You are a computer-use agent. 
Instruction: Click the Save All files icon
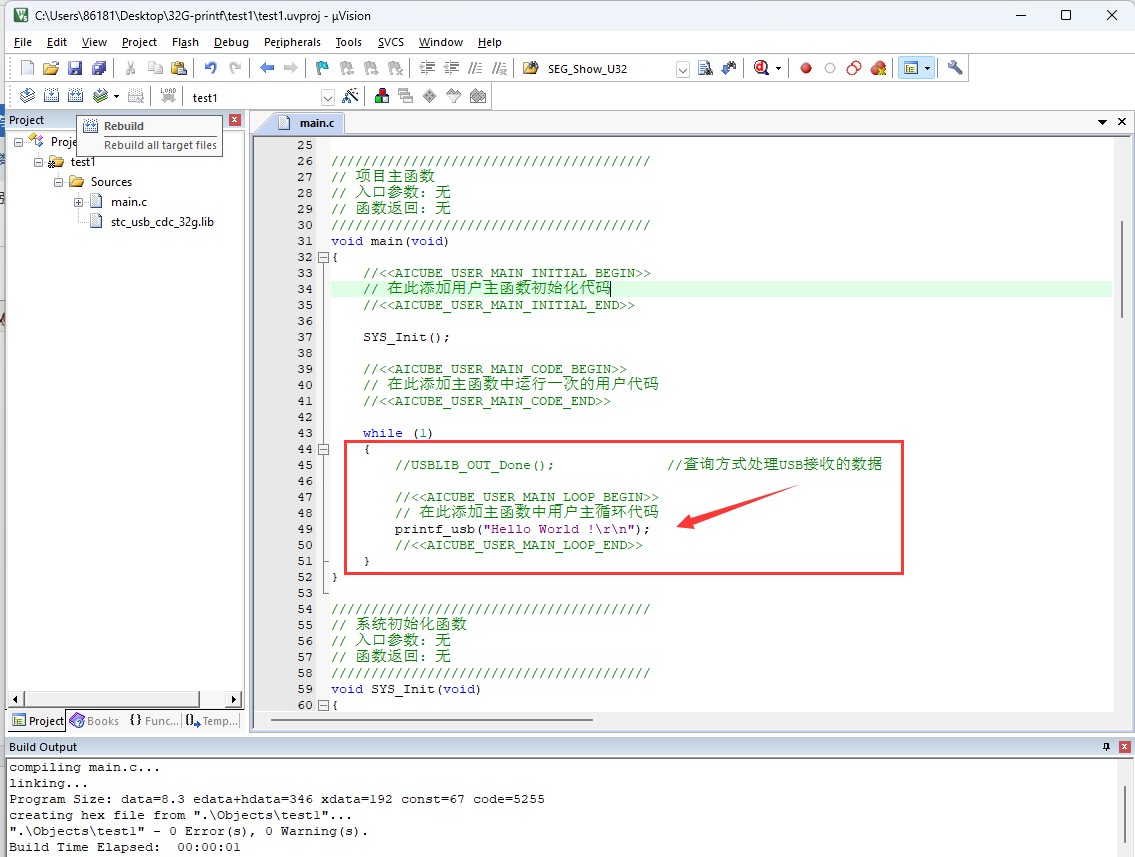[98, 68]
